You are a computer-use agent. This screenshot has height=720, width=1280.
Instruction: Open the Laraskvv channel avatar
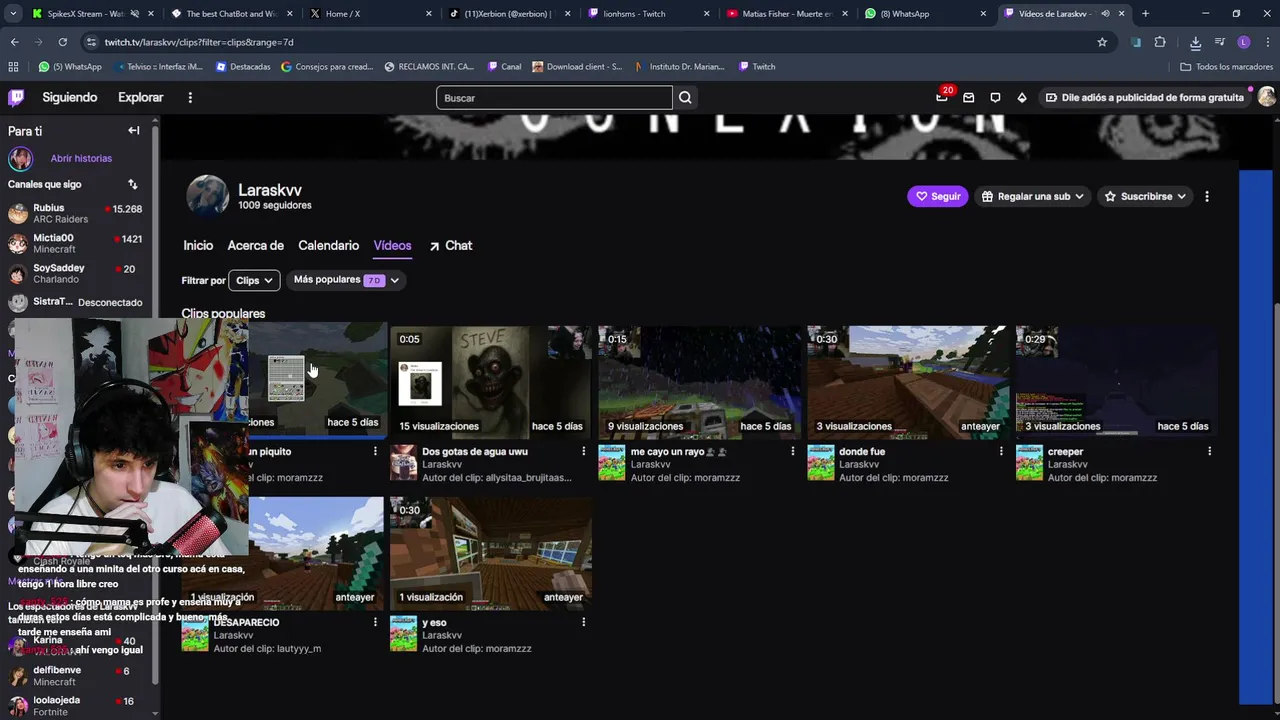[207, 196]
